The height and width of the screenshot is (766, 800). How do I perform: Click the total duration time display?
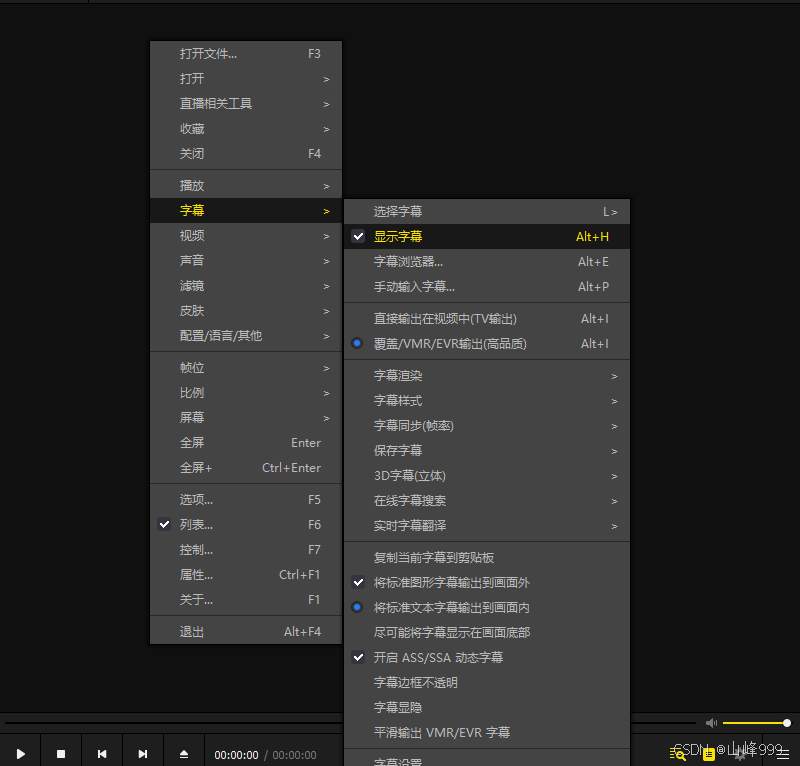click(x=294, y=755)
